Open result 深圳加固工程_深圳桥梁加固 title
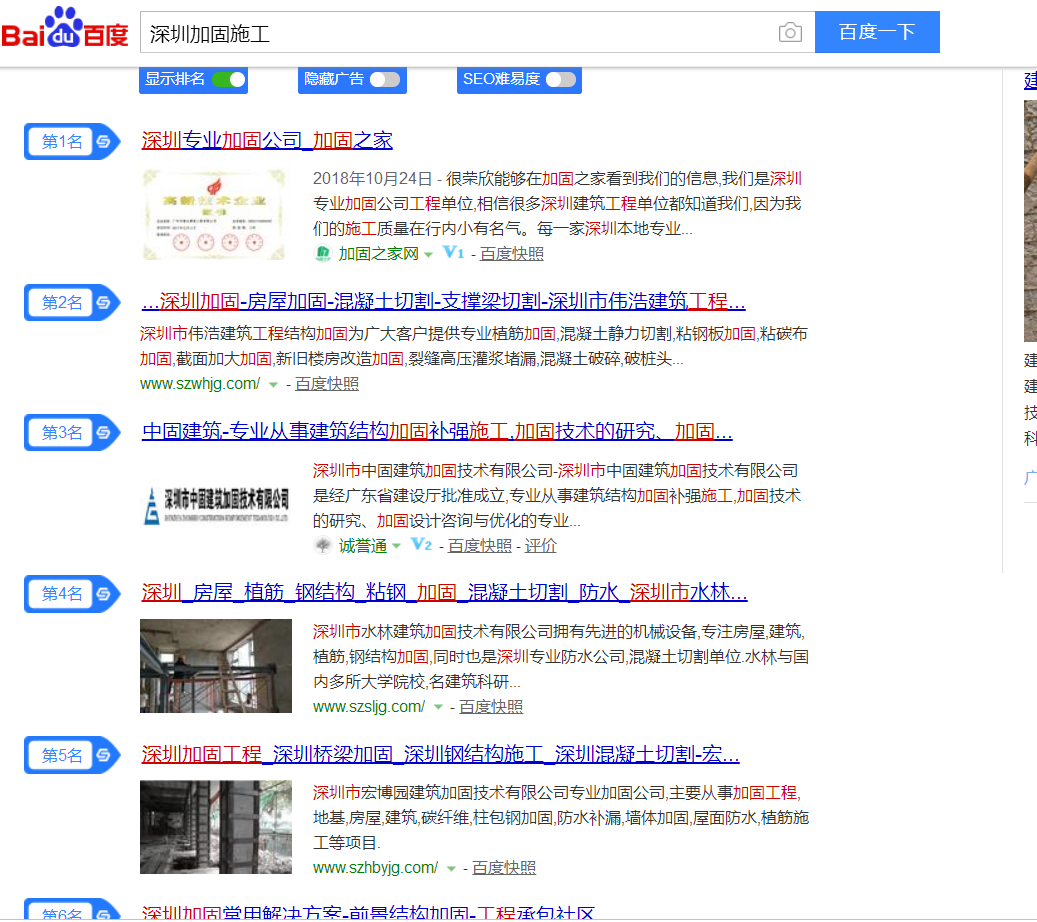The height and width of the screenshot is (922, 1037). point(440,754)
